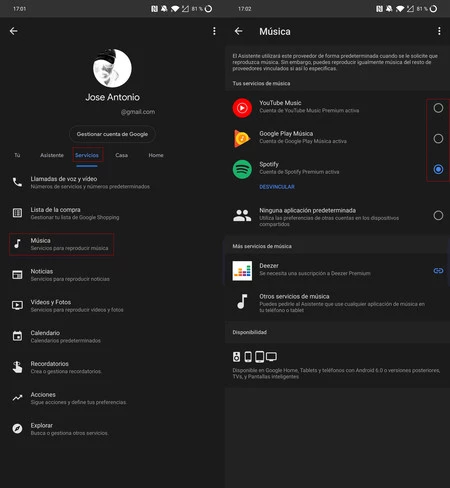Open Música services text entry
Screen dimensions: 450x488
[69, 244]
